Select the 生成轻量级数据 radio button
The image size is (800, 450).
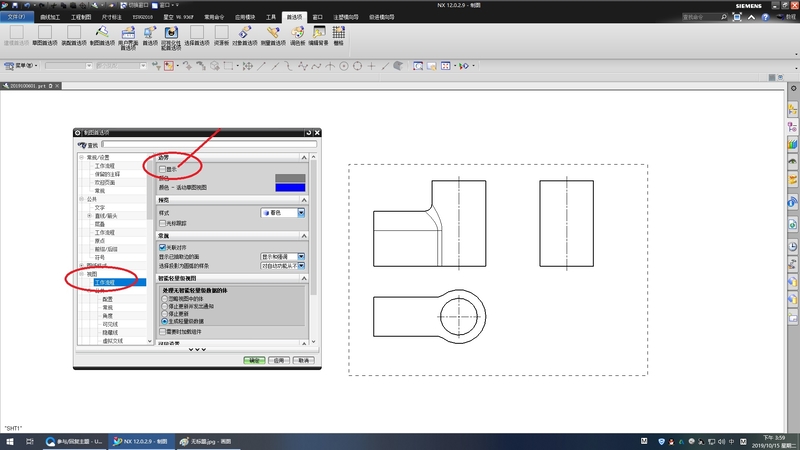(x=164, y=321)
